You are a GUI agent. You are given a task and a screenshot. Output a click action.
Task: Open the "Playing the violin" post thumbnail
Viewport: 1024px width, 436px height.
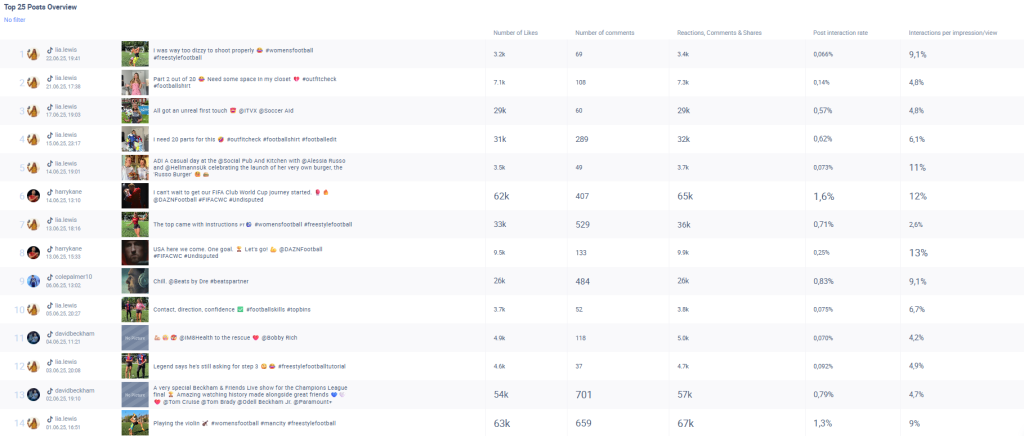tap(135, 423)
